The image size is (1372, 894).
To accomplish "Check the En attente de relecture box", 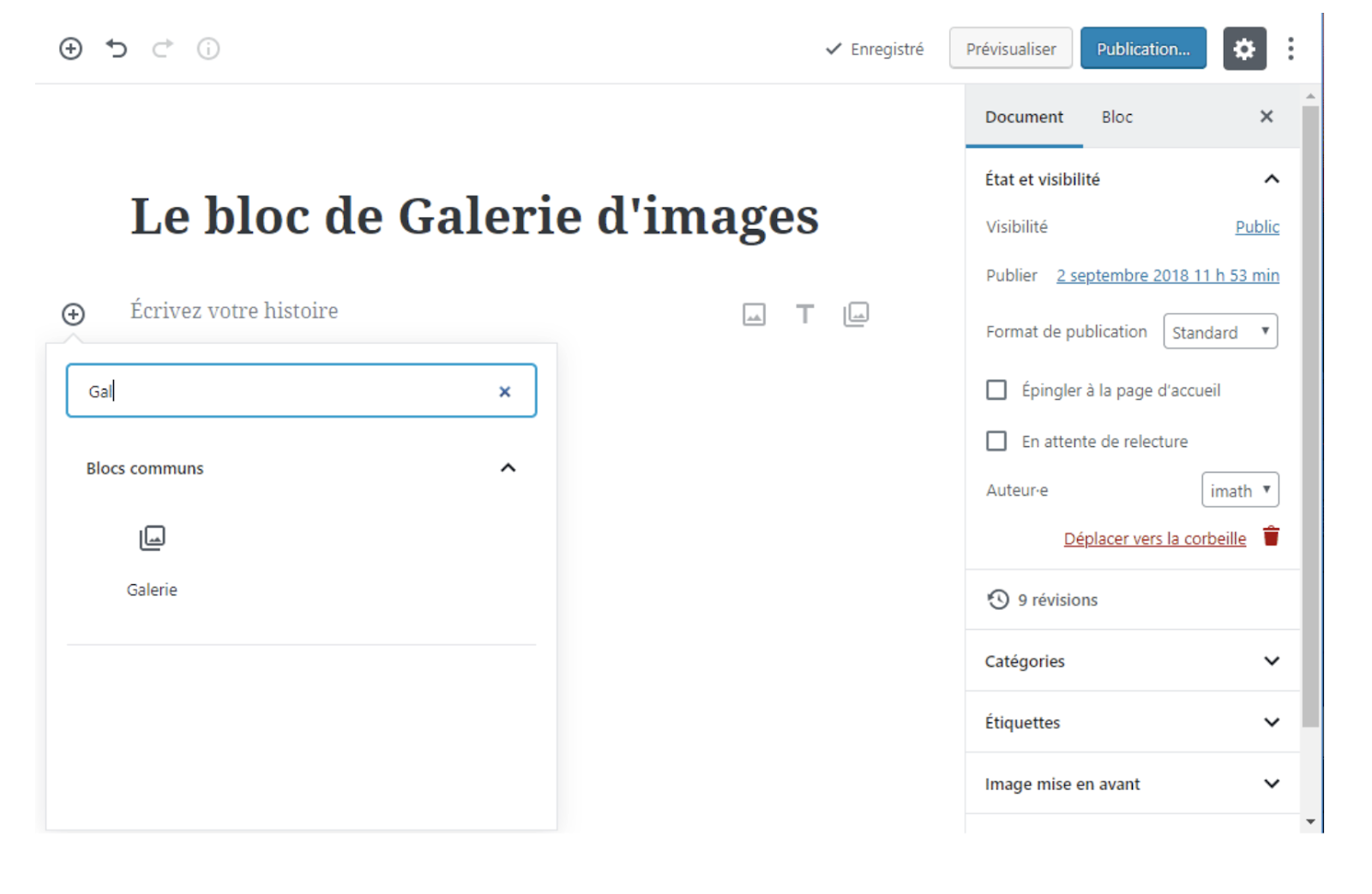I will point(996,441).
